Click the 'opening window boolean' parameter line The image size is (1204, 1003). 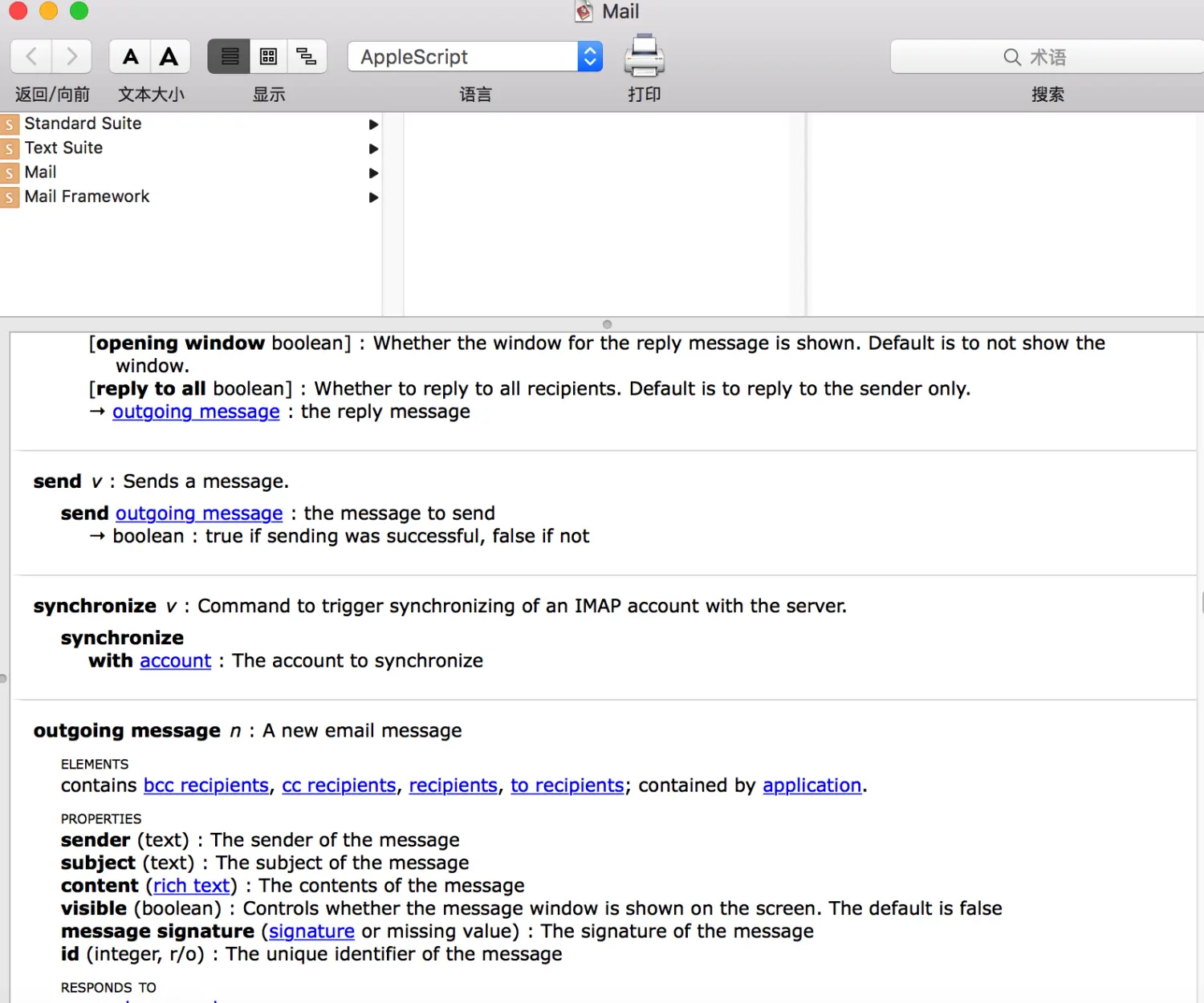click(x=596, y=355)
